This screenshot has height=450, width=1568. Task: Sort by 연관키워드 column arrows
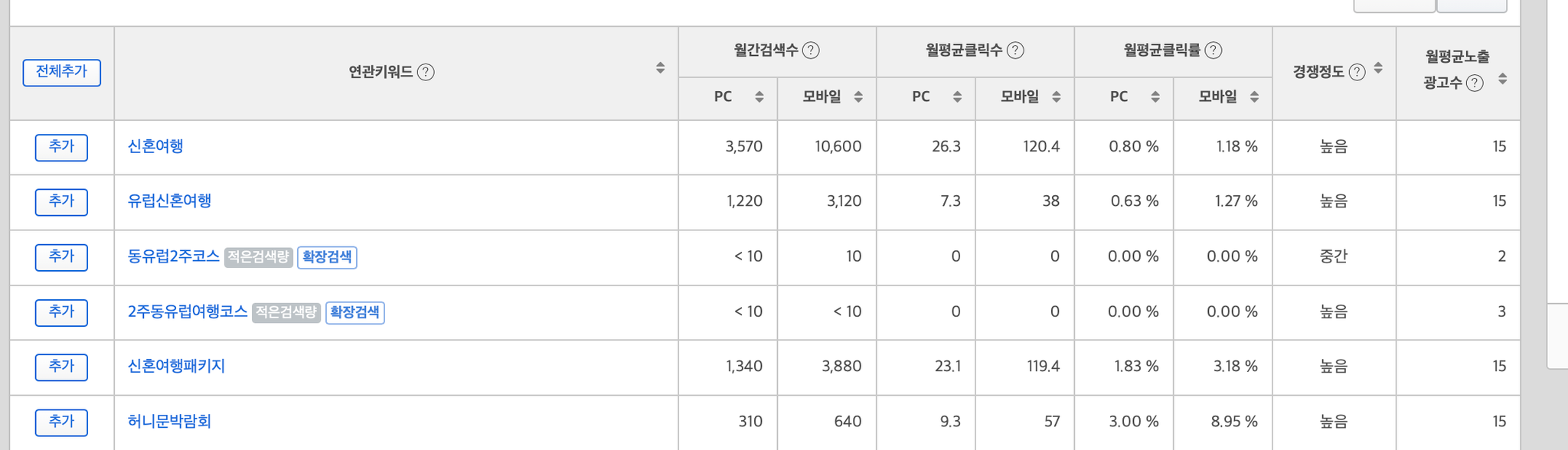pos(660,68)
